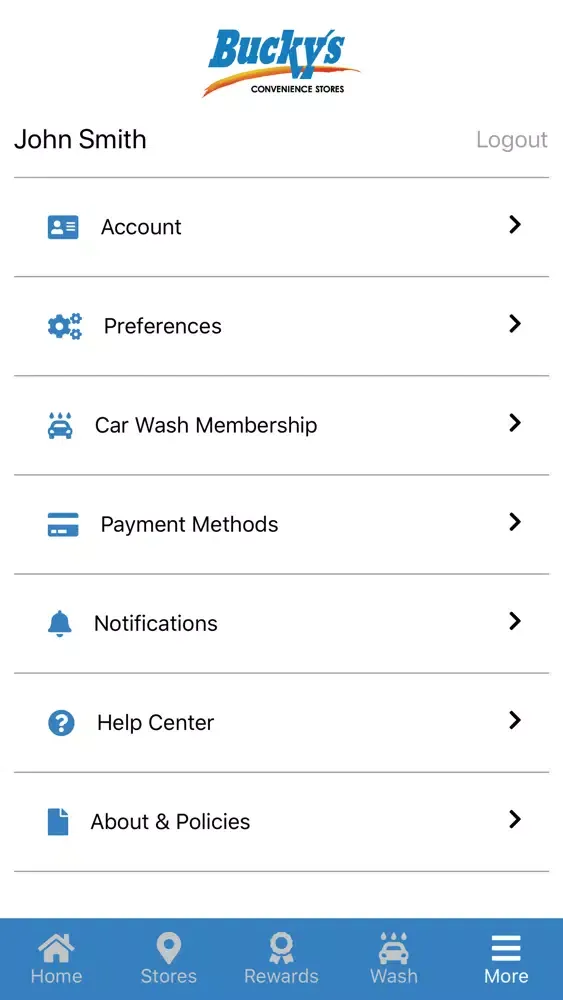The image size is (563, 1000).
Task: Expand the Preferences row chevron
Action: 515,324
